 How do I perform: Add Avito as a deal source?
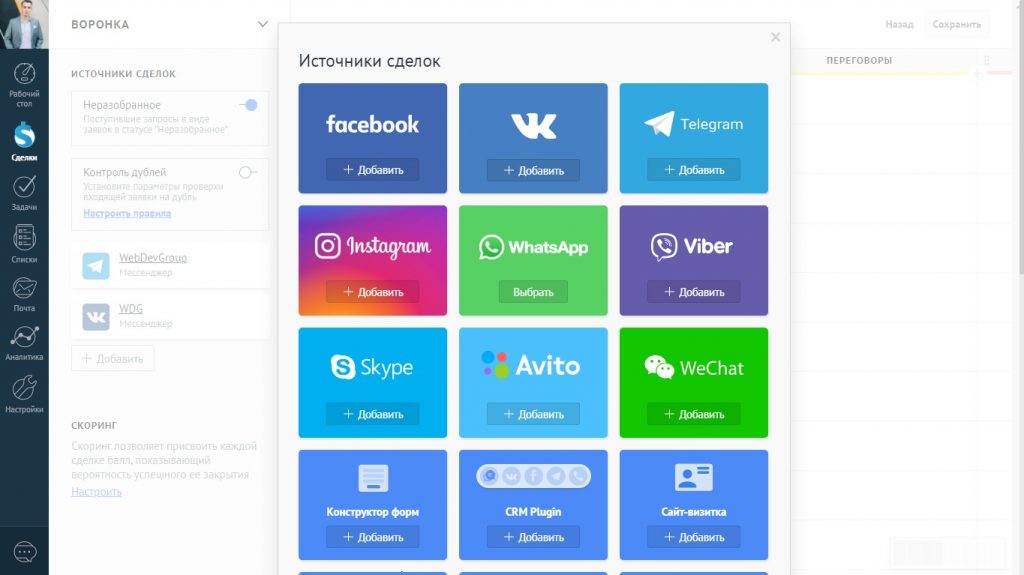tap(533, 414)
